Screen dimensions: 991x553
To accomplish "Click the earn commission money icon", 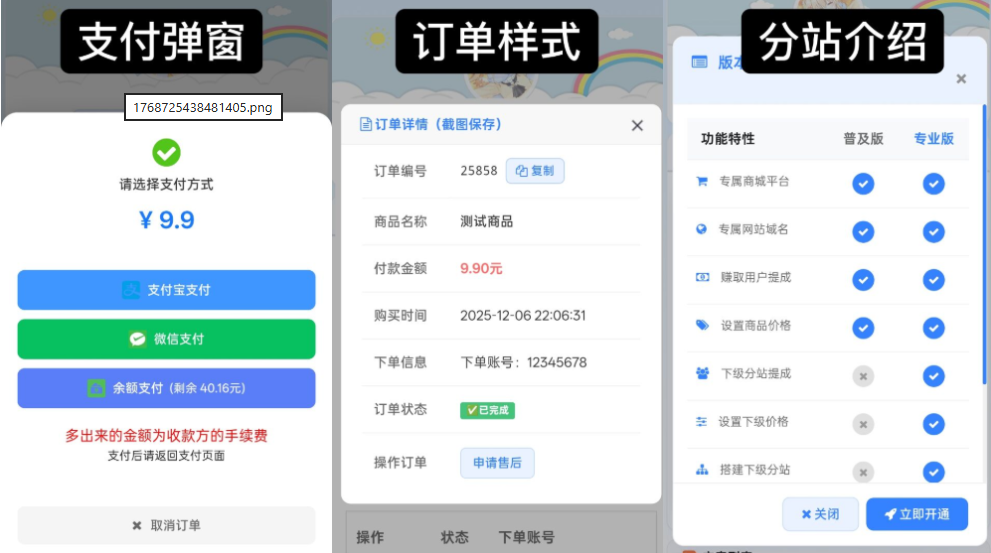I will (702, 277).
